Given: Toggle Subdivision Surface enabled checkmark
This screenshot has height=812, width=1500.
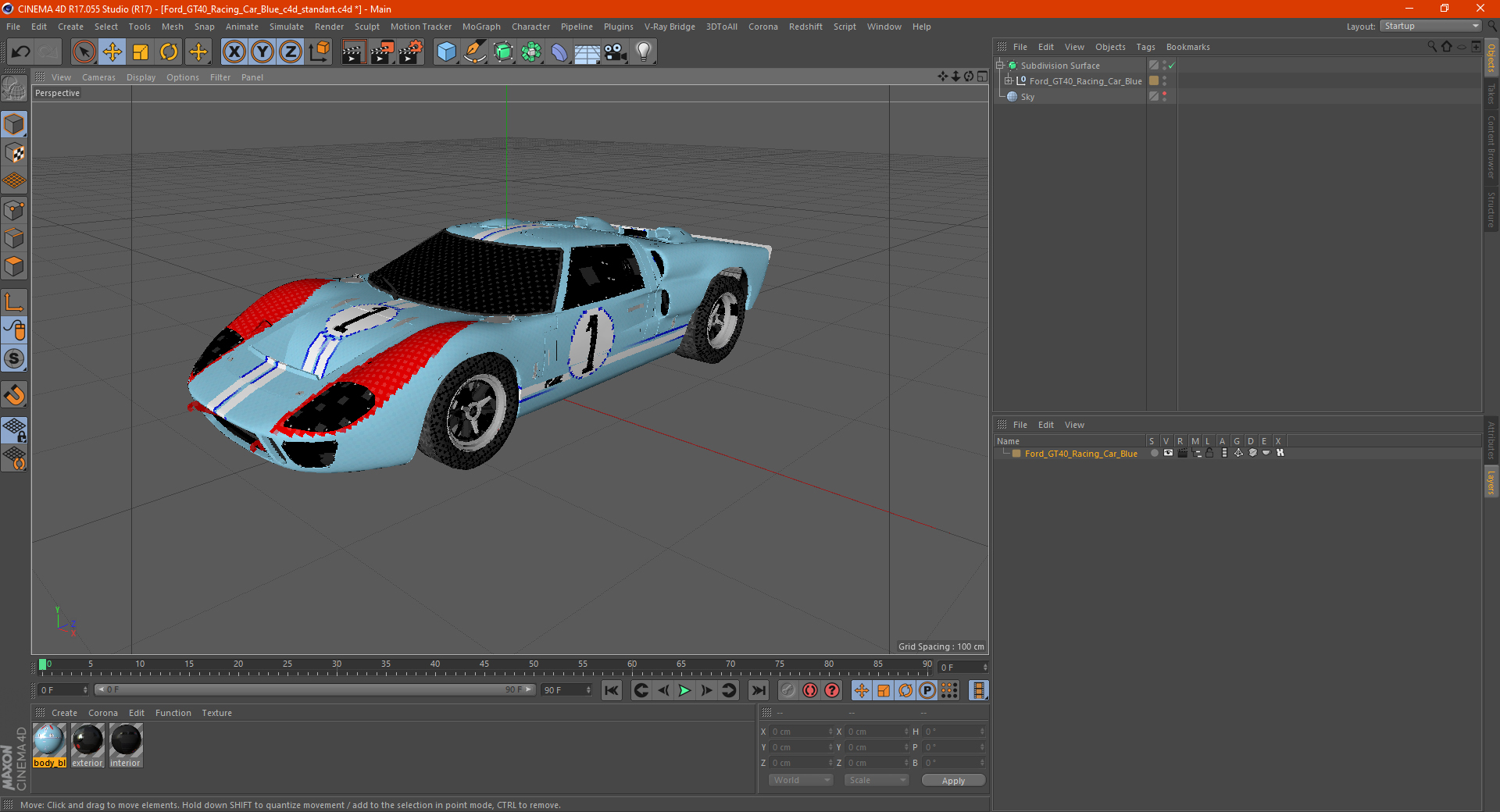Looking at the screenshot, I should pyautogui.click(x=1171, y=66).
